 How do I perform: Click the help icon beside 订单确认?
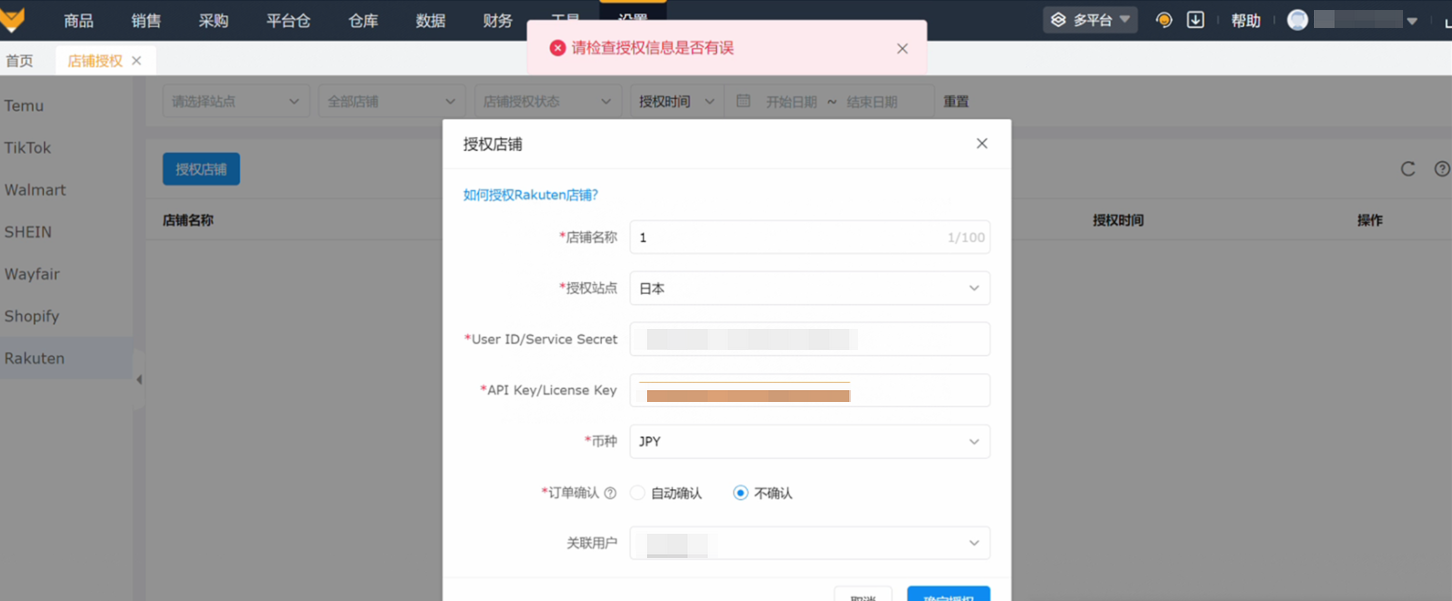[x=610, y=493]
